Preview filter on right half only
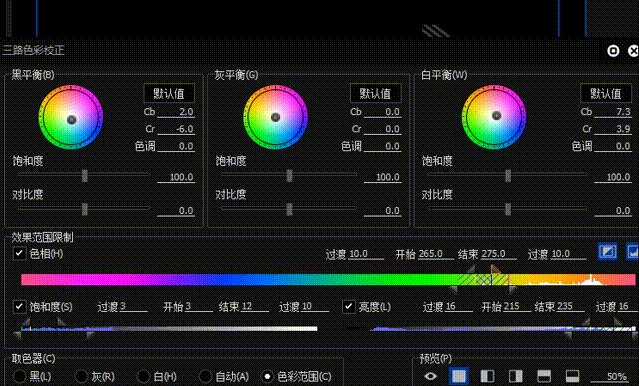This screenshot has height=386, width=639. coord(516,376)
